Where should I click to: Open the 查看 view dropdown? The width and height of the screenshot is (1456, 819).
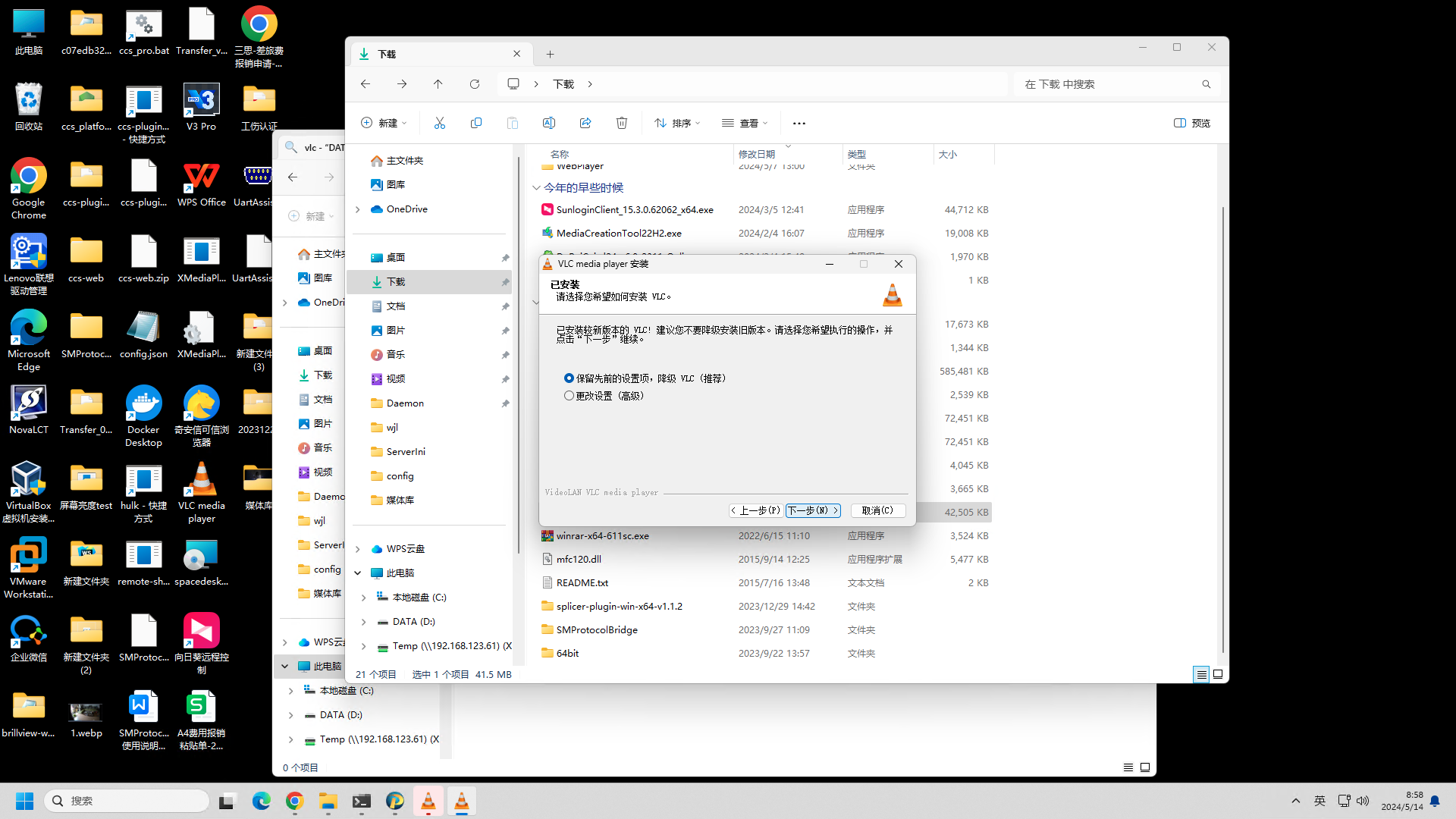click(x=745, y=123)
